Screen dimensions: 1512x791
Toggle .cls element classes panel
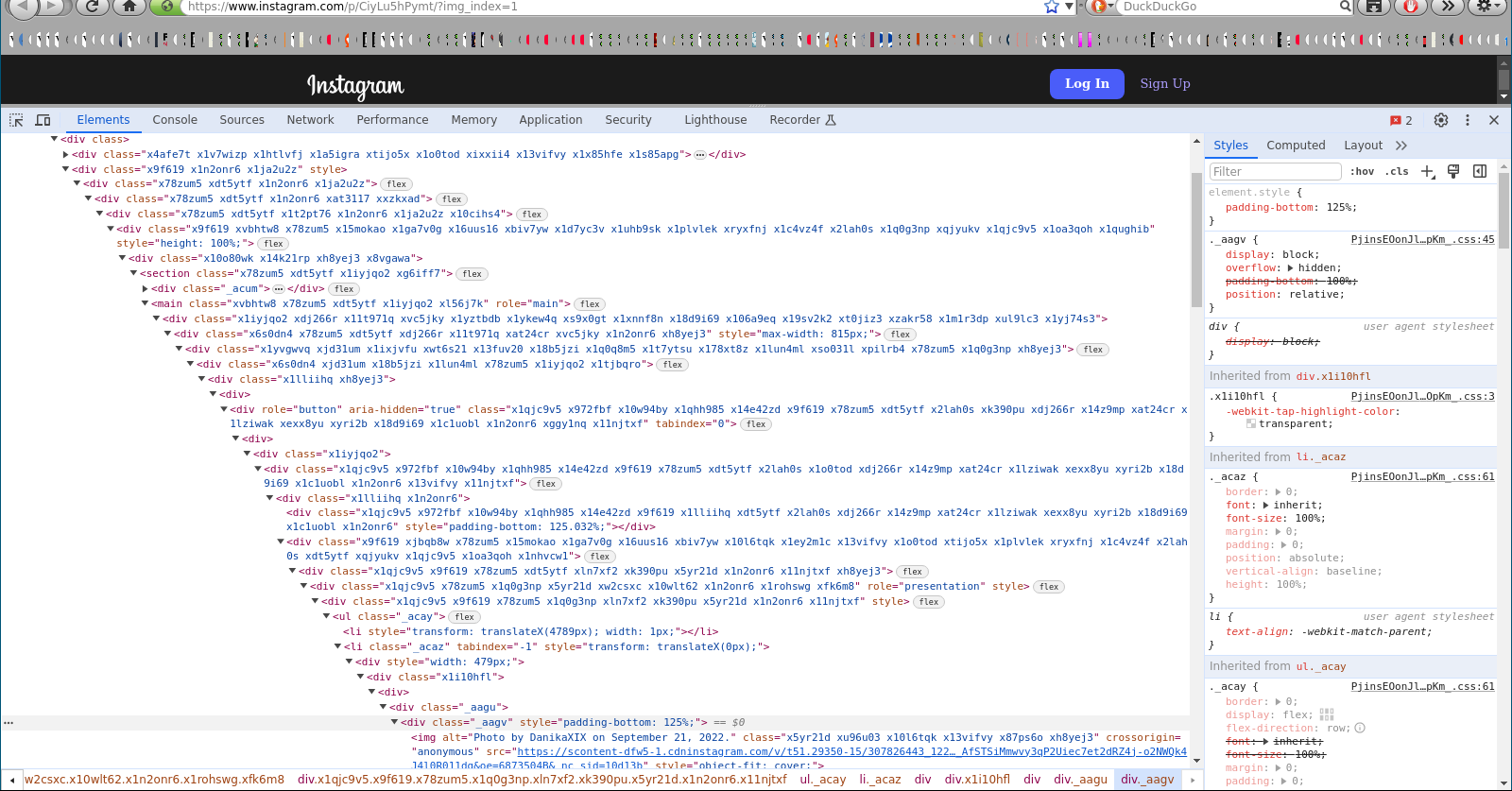click(1397, 171)
